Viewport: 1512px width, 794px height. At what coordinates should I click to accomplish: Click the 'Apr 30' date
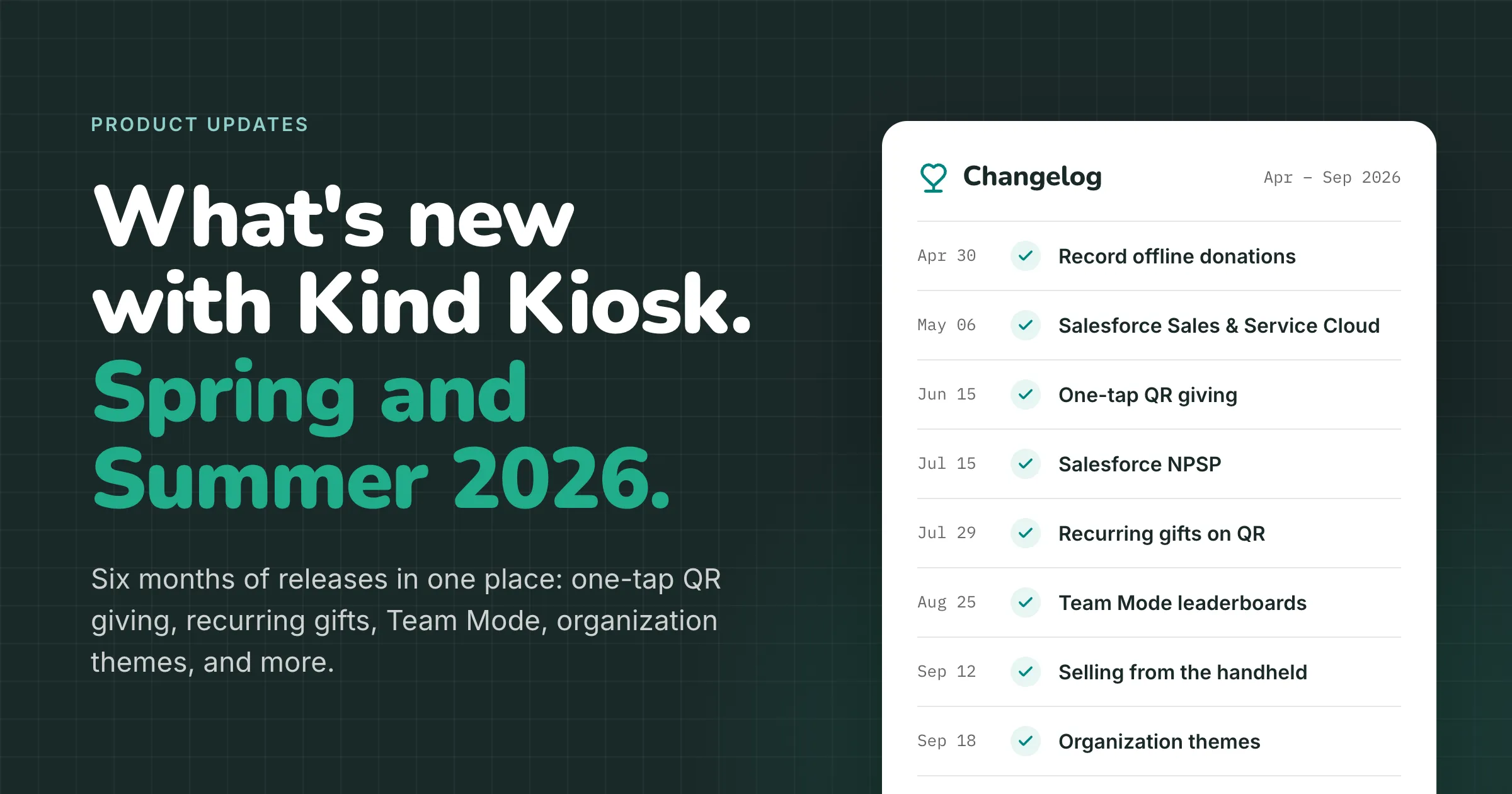tap(946, 256)
